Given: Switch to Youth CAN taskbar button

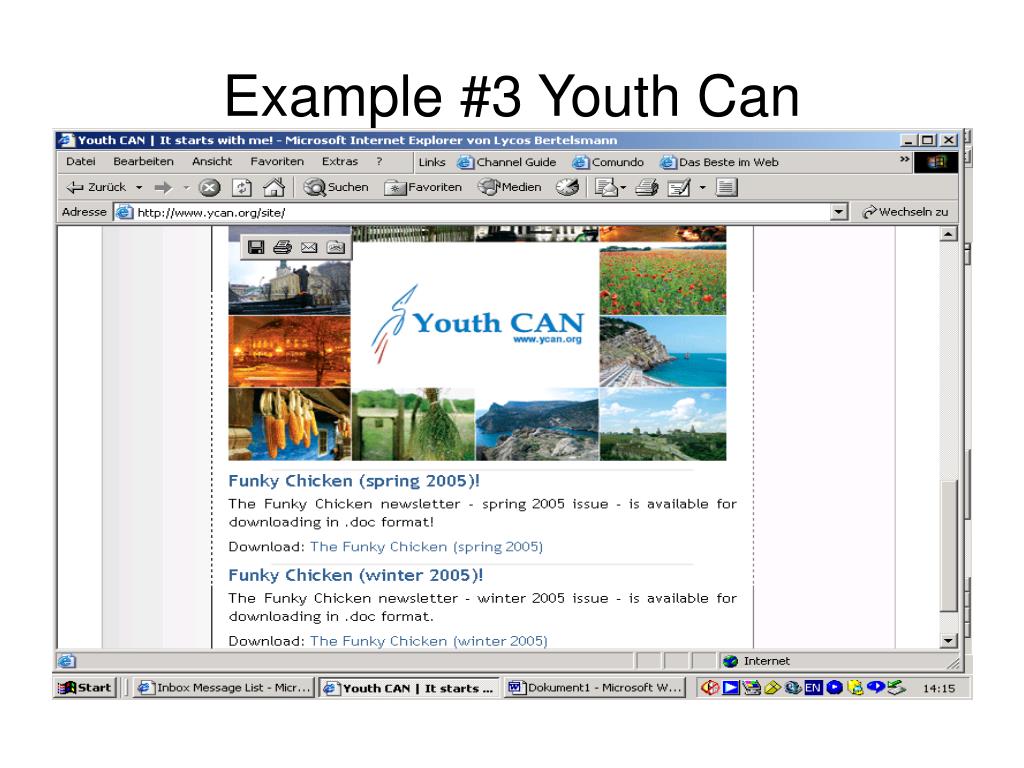Looking at the screenshot, I should 409,688.
